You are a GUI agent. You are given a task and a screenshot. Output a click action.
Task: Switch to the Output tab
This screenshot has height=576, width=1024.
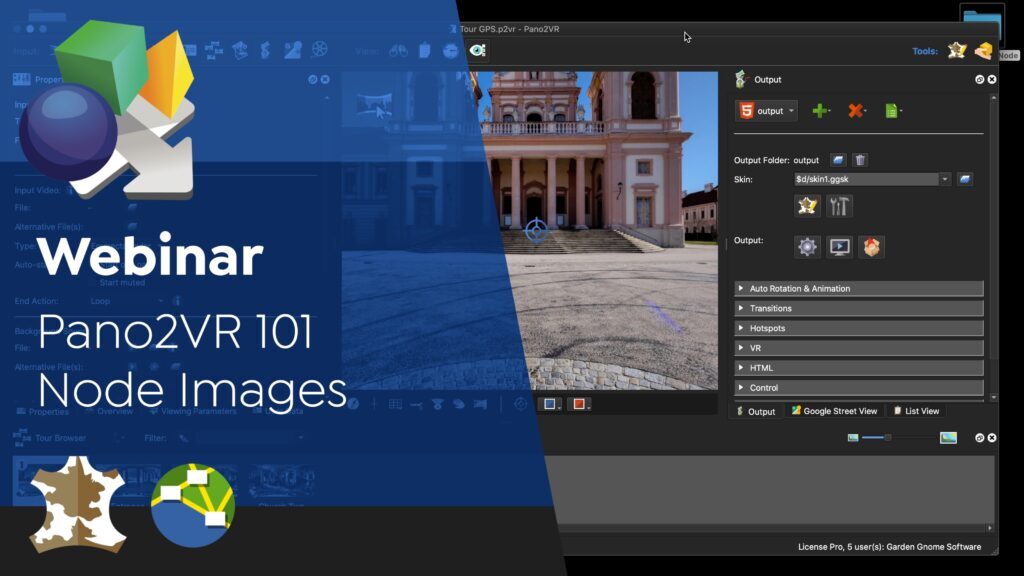click(756, 411)
